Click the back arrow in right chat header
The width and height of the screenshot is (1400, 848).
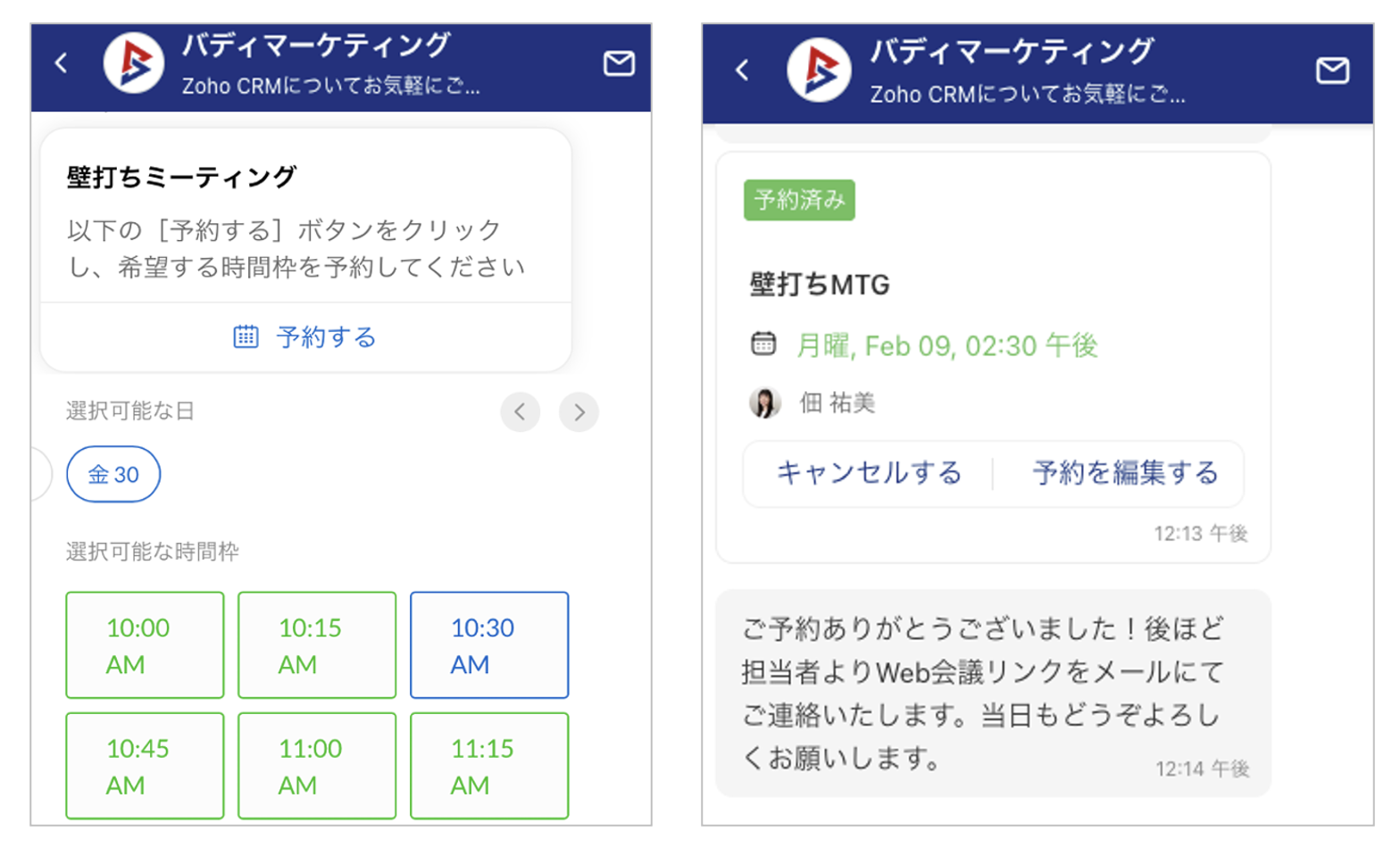tap(742, 71)
